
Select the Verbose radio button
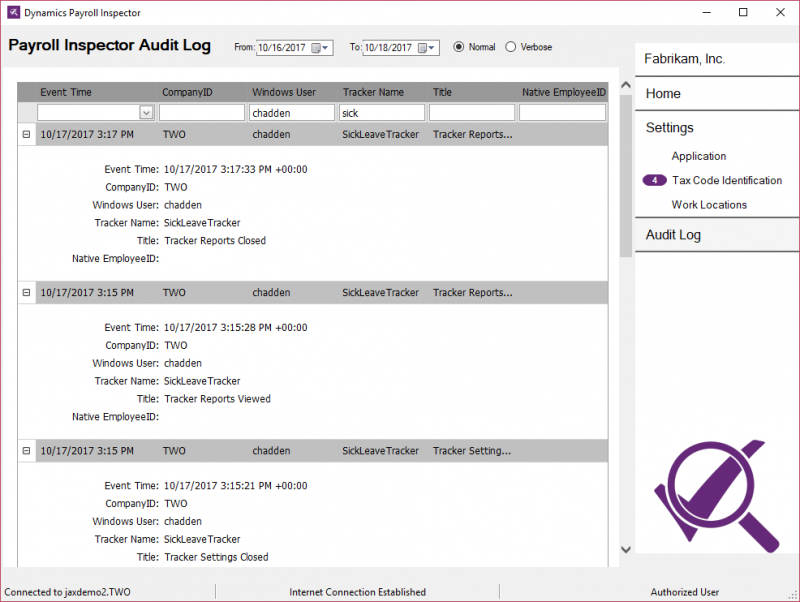click(x=511, y=47)
